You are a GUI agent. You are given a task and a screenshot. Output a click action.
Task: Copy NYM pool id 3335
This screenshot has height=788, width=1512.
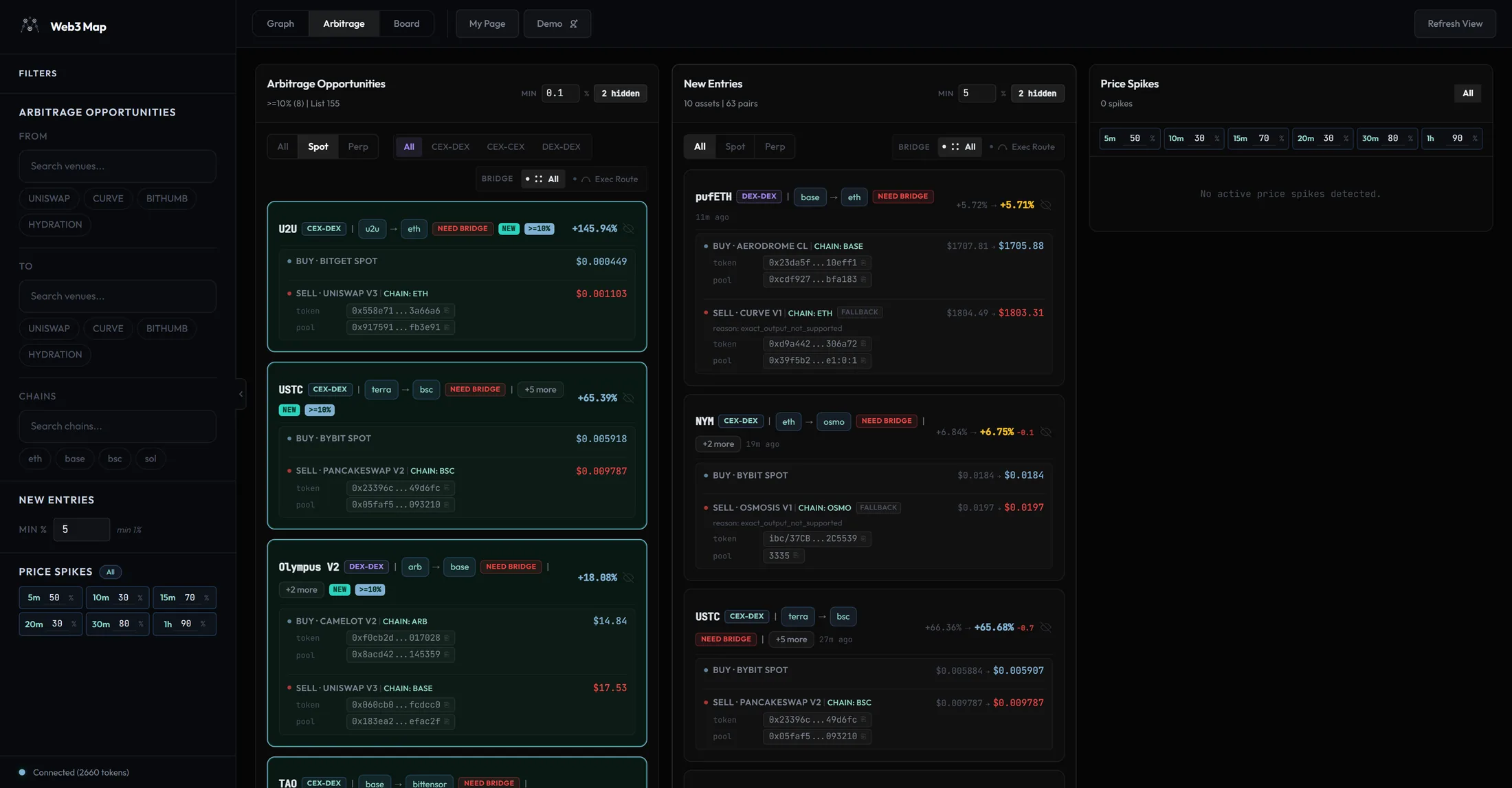coord(796,556)
